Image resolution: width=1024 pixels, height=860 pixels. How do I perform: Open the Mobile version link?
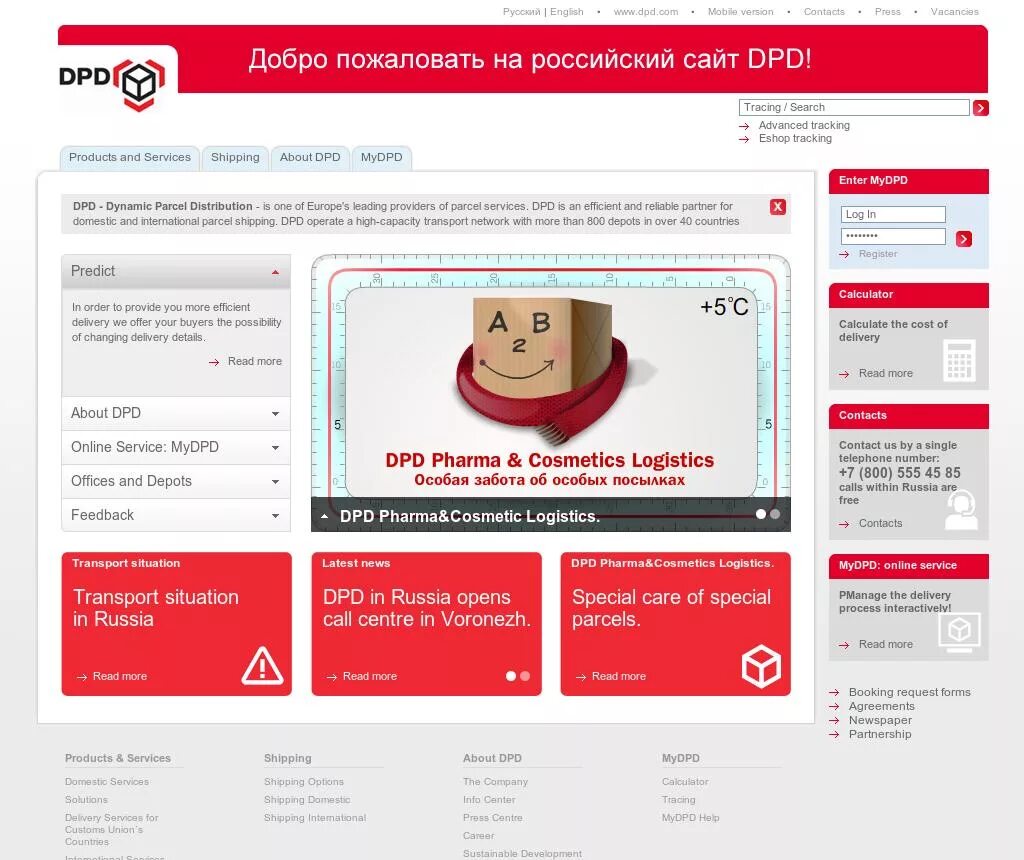(x=741, y=12)
